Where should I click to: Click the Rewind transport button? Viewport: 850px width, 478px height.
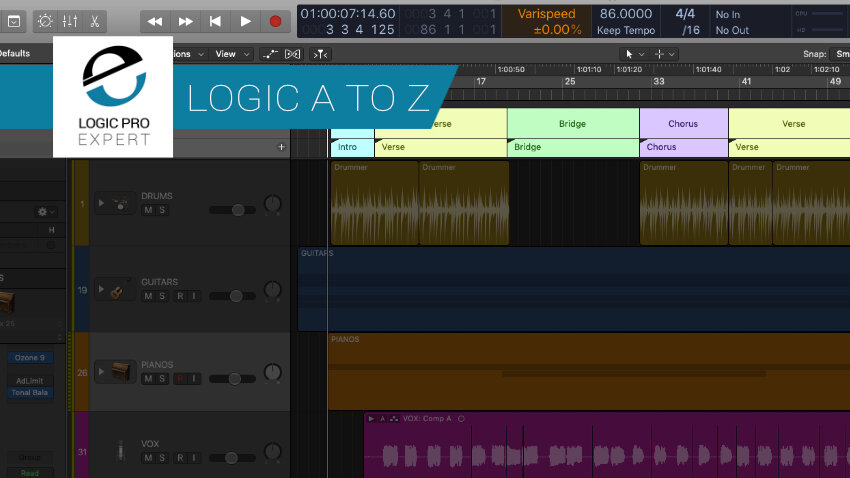(155, 22)
